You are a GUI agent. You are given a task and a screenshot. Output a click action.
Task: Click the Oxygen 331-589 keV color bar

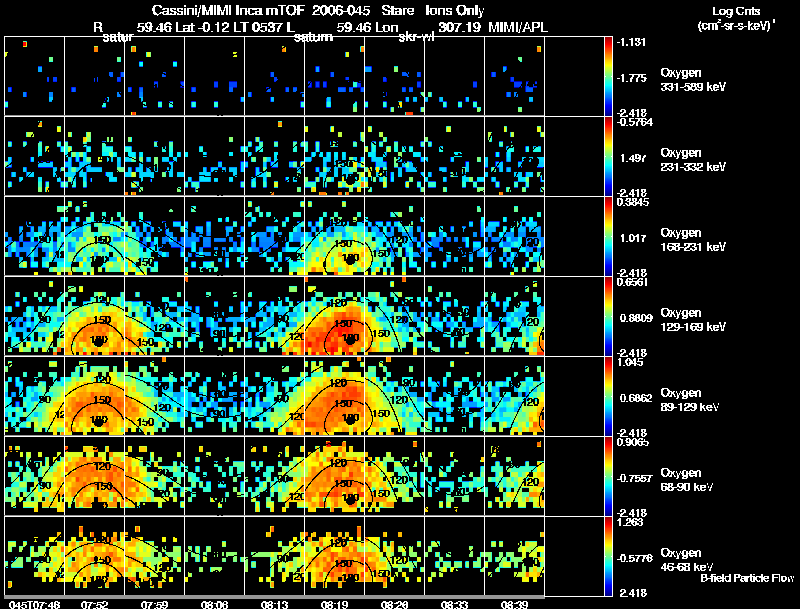pyautogui.click(x=608, y=76)
